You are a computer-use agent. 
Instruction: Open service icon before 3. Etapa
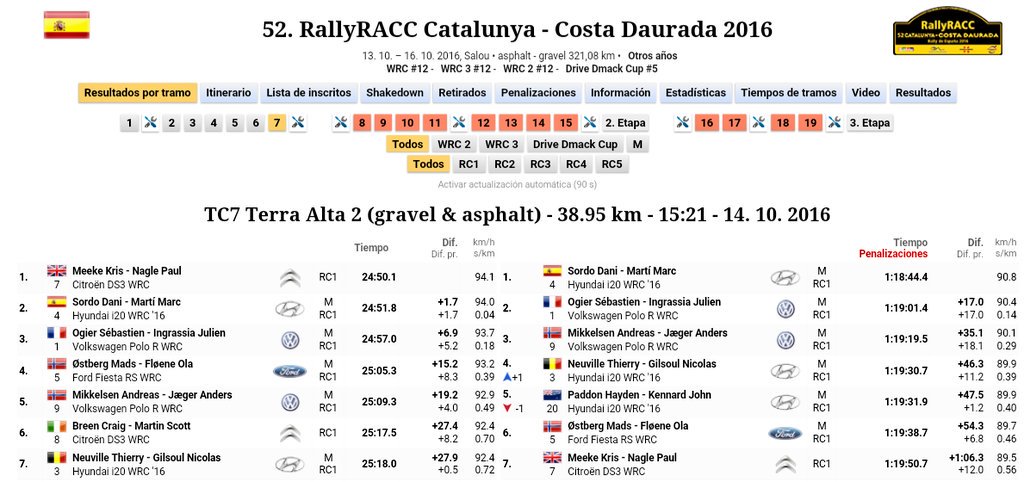834,123
